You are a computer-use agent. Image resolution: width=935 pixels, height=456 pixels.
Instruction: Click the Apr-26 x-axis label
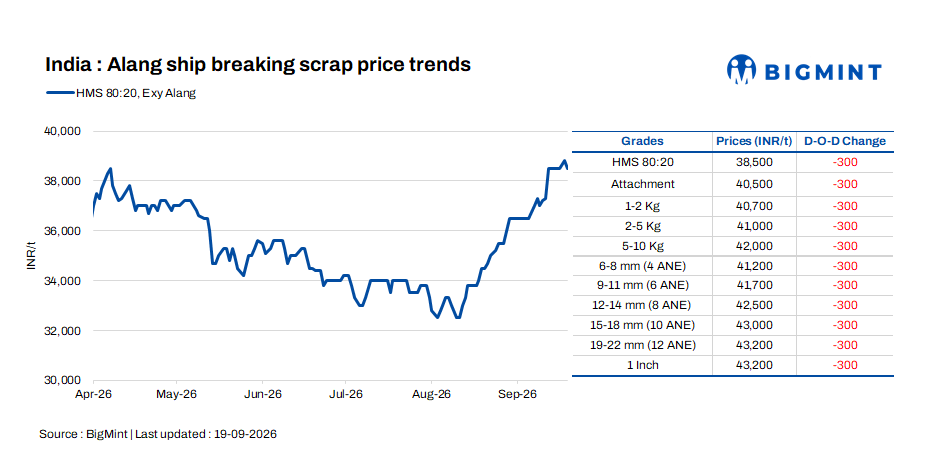pos(94,395)
